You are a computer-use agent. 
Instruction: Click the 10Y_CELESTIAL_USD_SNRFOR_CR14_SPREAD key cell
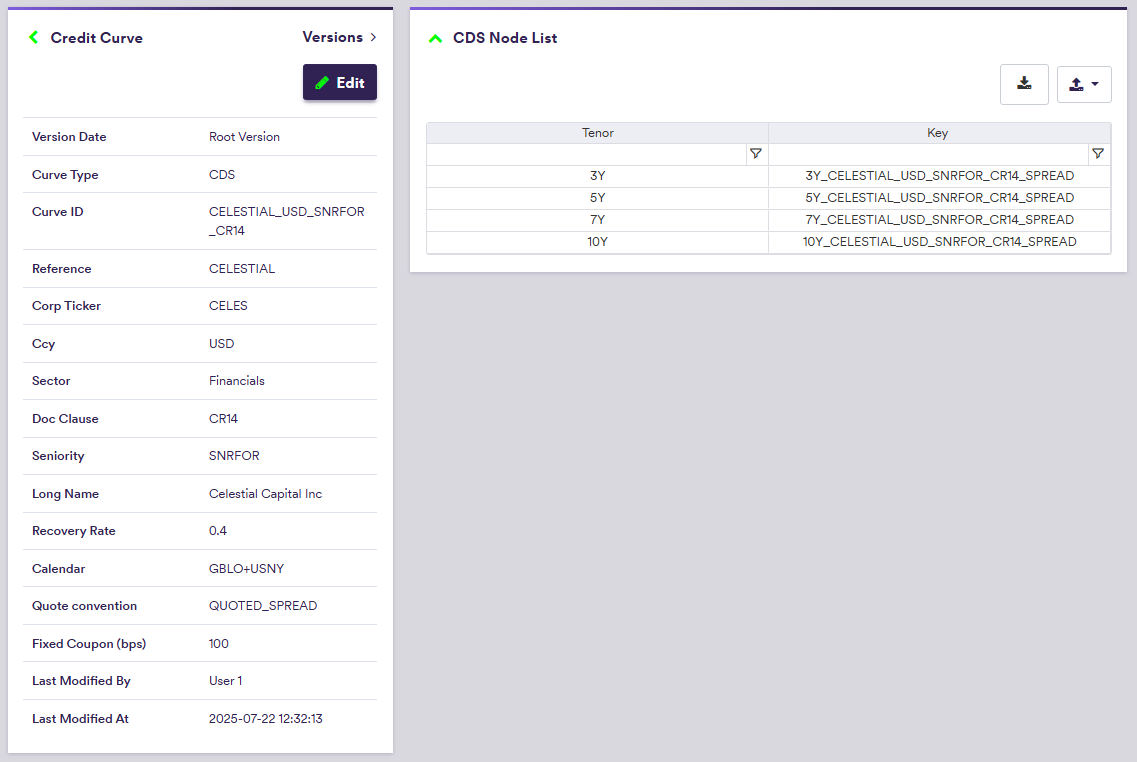939,242
